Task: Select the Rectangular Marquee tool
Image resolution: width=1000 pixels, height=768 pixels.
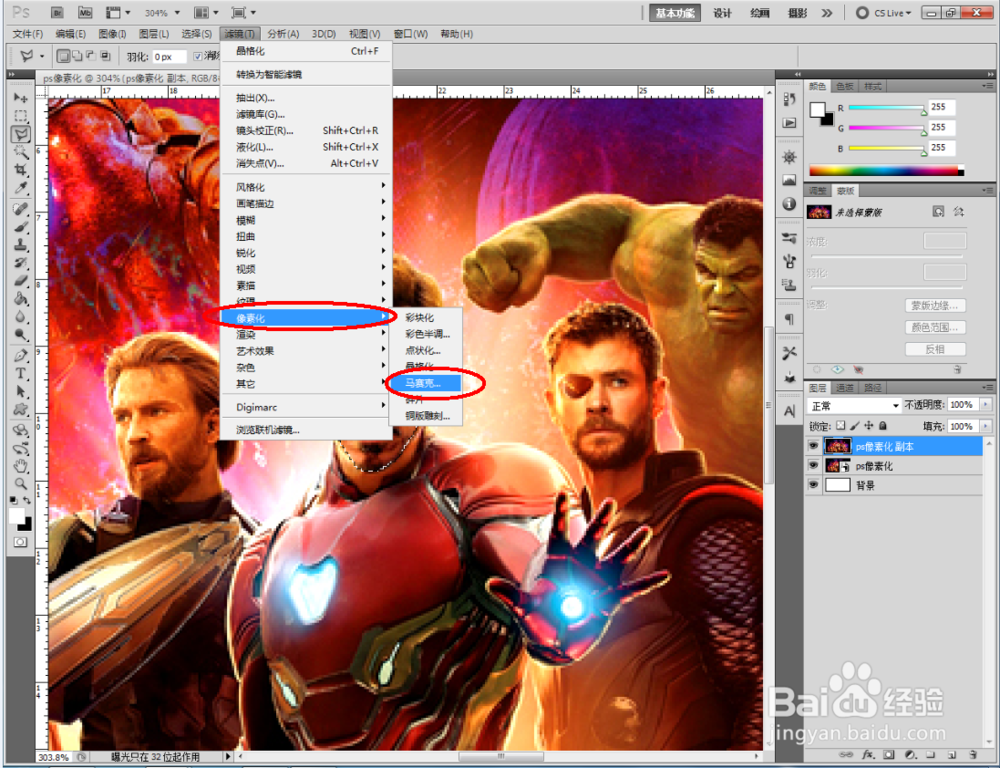Action: coord(20,115)
